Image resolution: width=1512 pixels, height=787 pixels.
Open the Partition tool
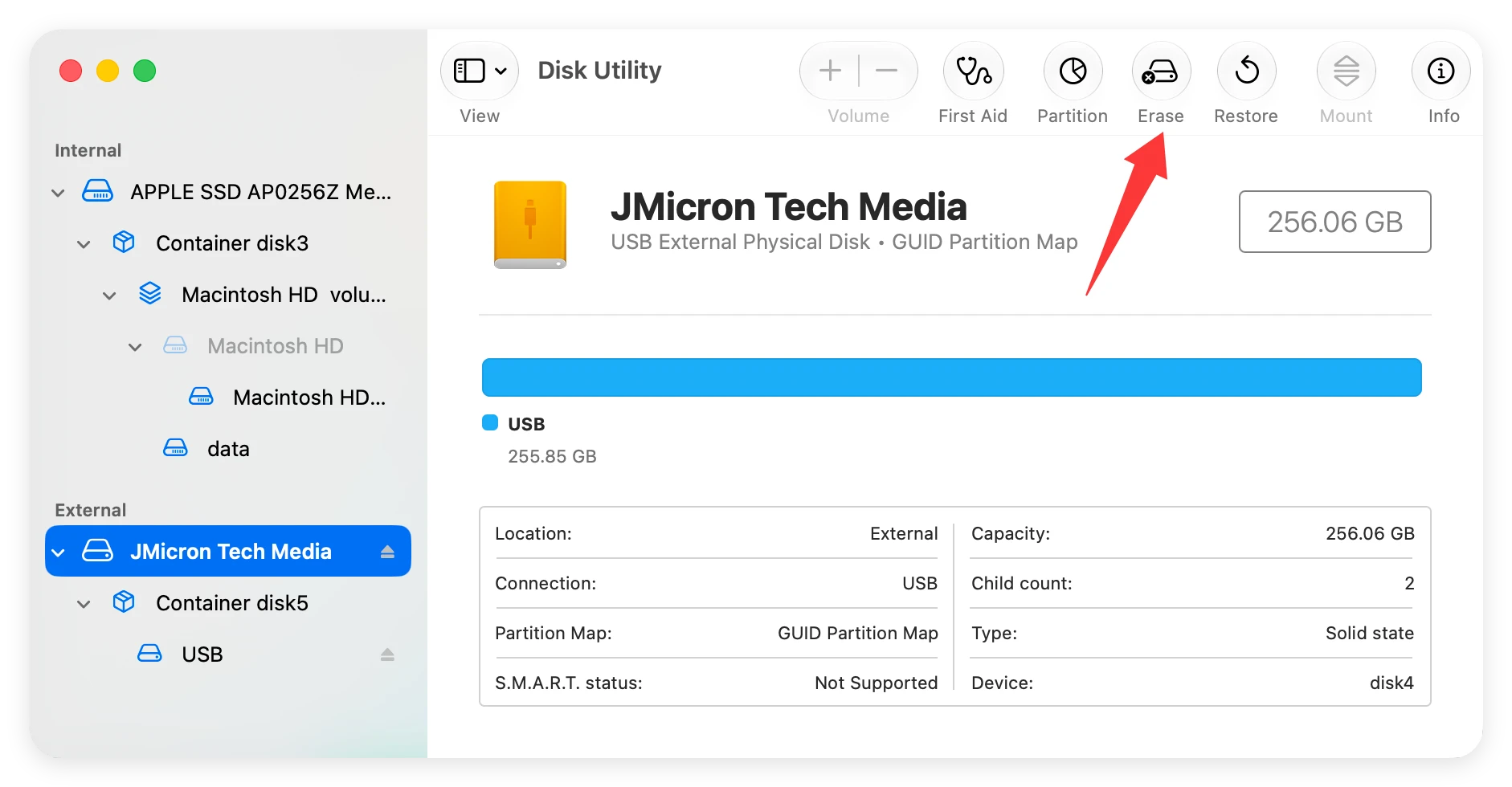(x=1073, y=71)
